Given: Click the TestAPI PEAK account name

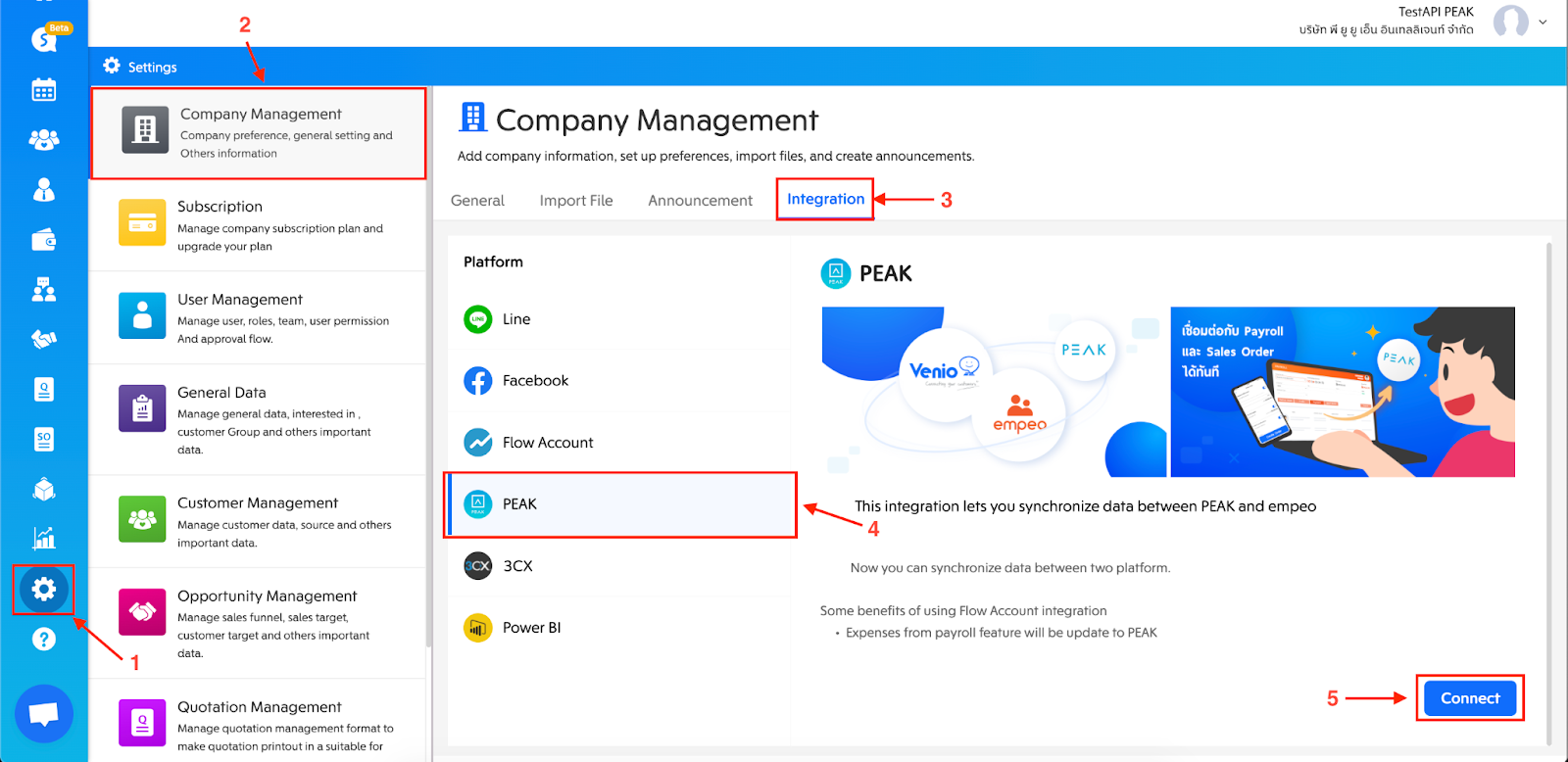Looking at the screenshot, I should [1436, 12].
